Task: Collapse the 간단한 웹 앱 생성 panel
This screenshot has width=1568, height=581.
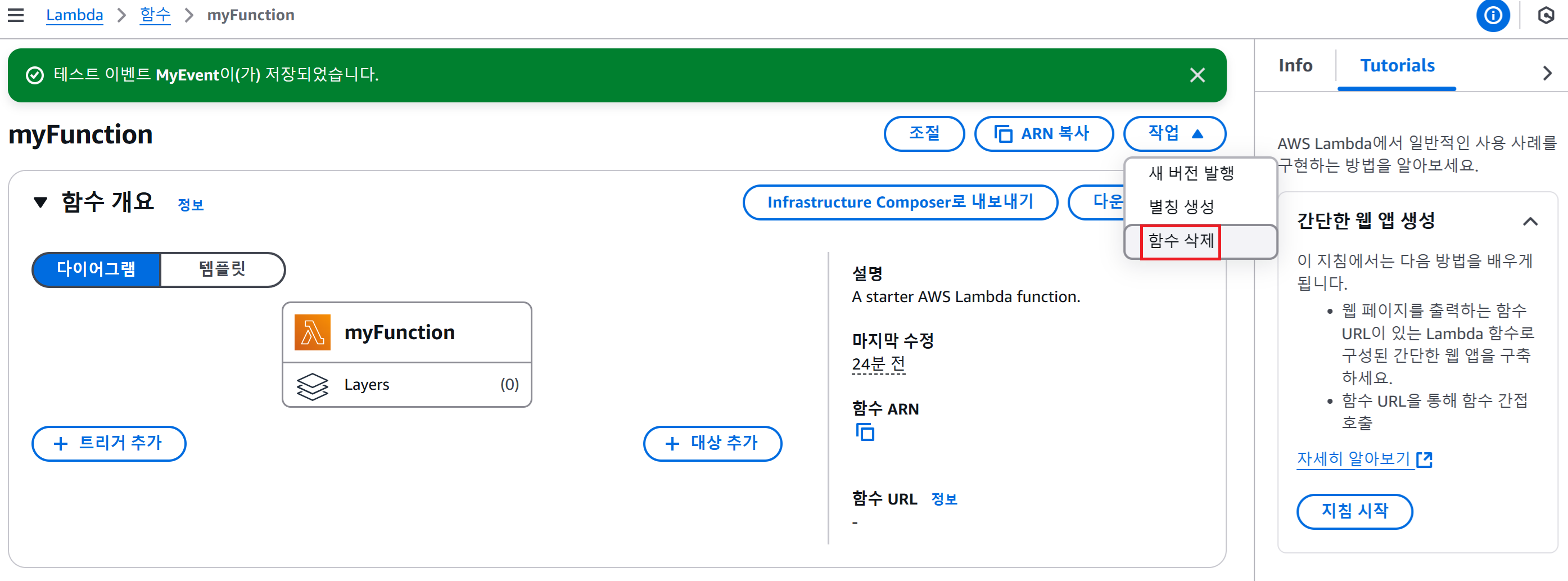Action: click(1530, 221)
